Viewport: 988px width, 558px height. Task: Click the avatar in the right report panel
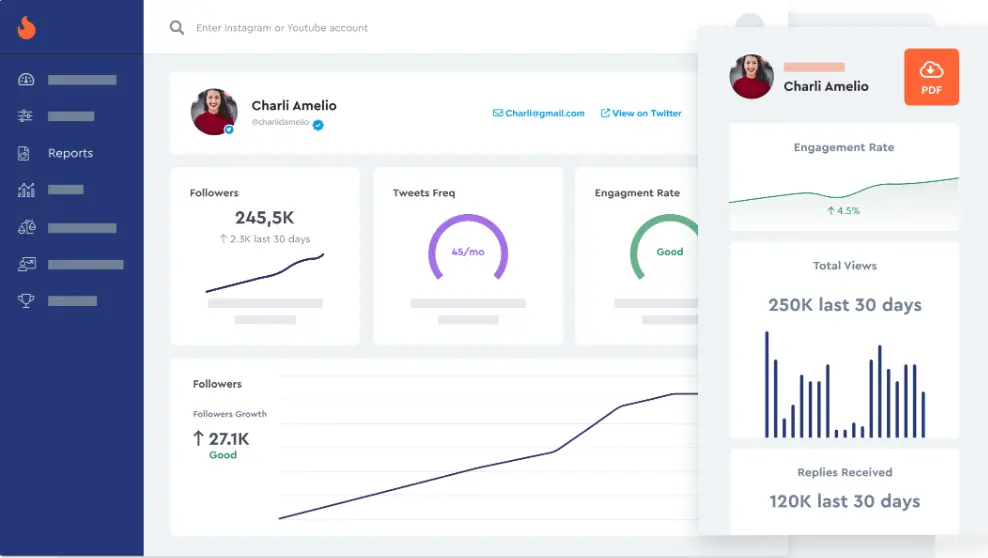pyautogui.click(x=752, y=77)
